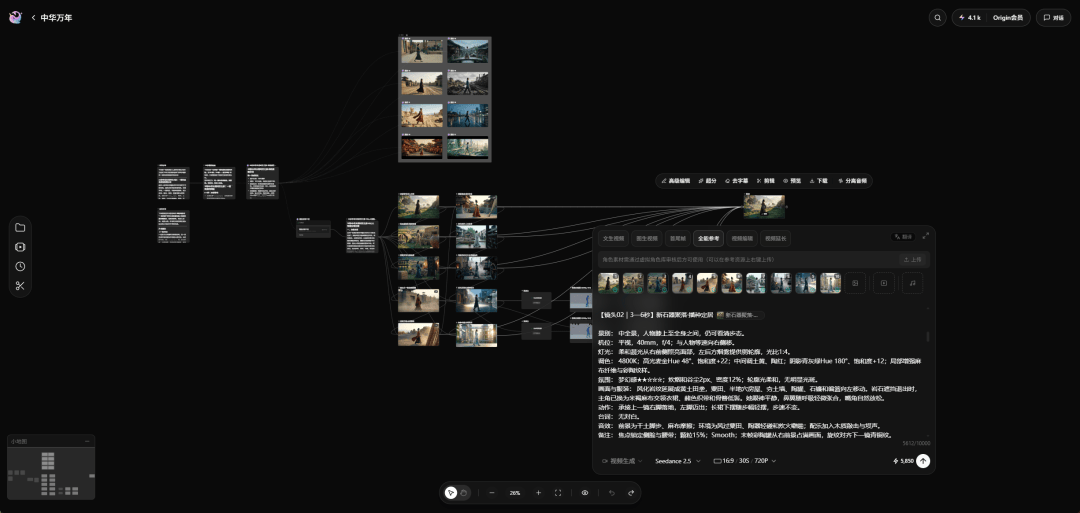Click the first reference image thumbnail
1080x513 pixels.
tap(608, 283)
